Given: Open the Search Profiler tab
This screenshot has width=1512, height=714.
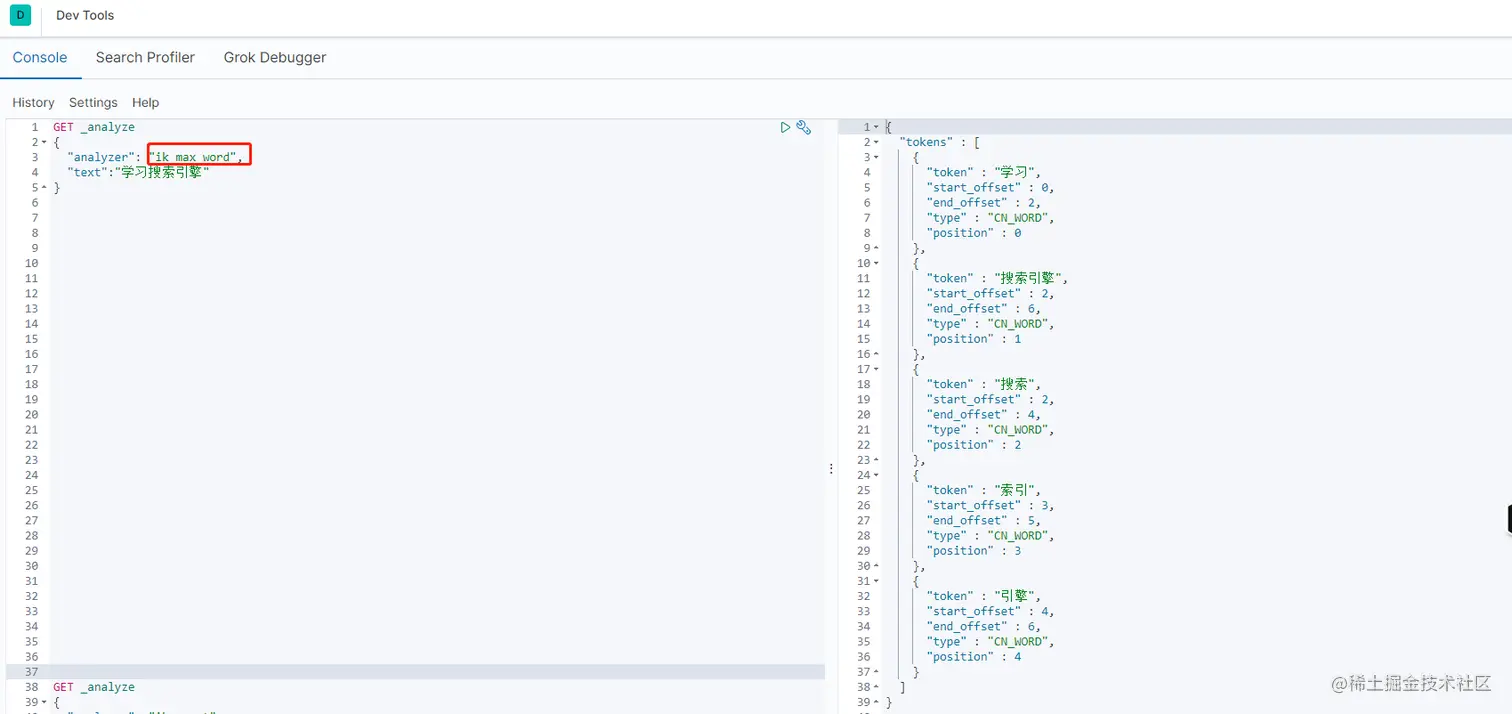Looking at the screenshot, I should pyautogui.click(x=145, y=57).
